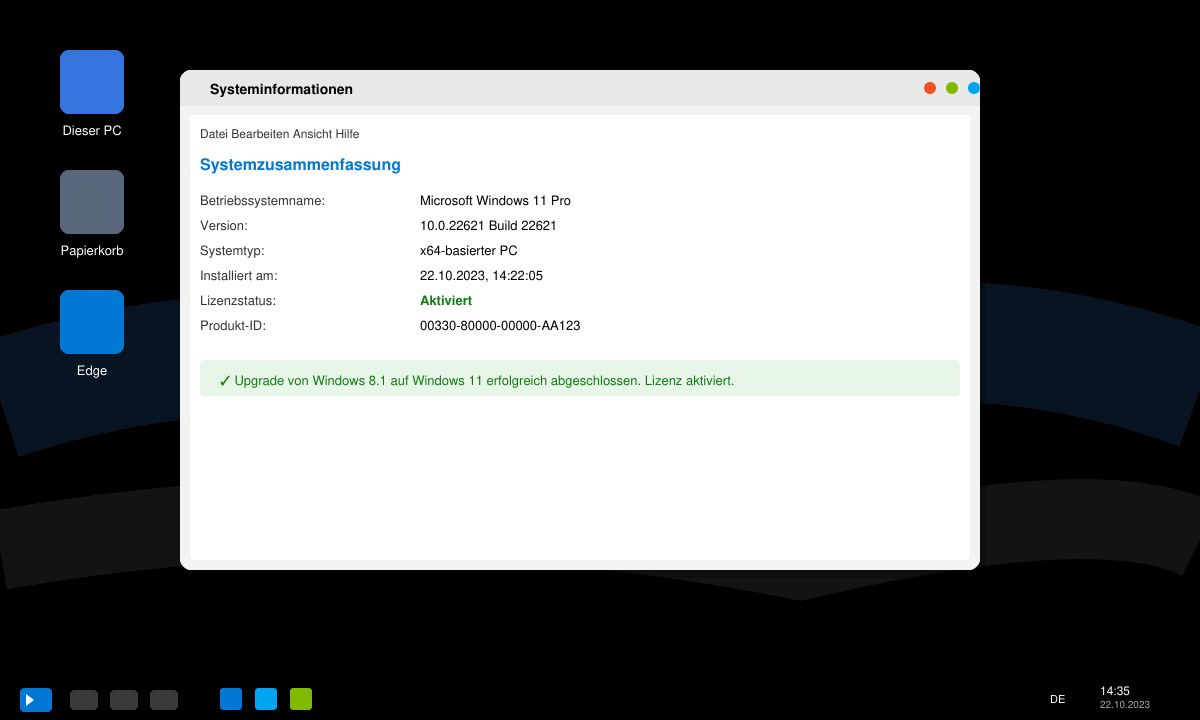The height and width of the screenshot is (720, 1200).
Task: Select the Betriebssystemname label
Action: coord(263,201)
